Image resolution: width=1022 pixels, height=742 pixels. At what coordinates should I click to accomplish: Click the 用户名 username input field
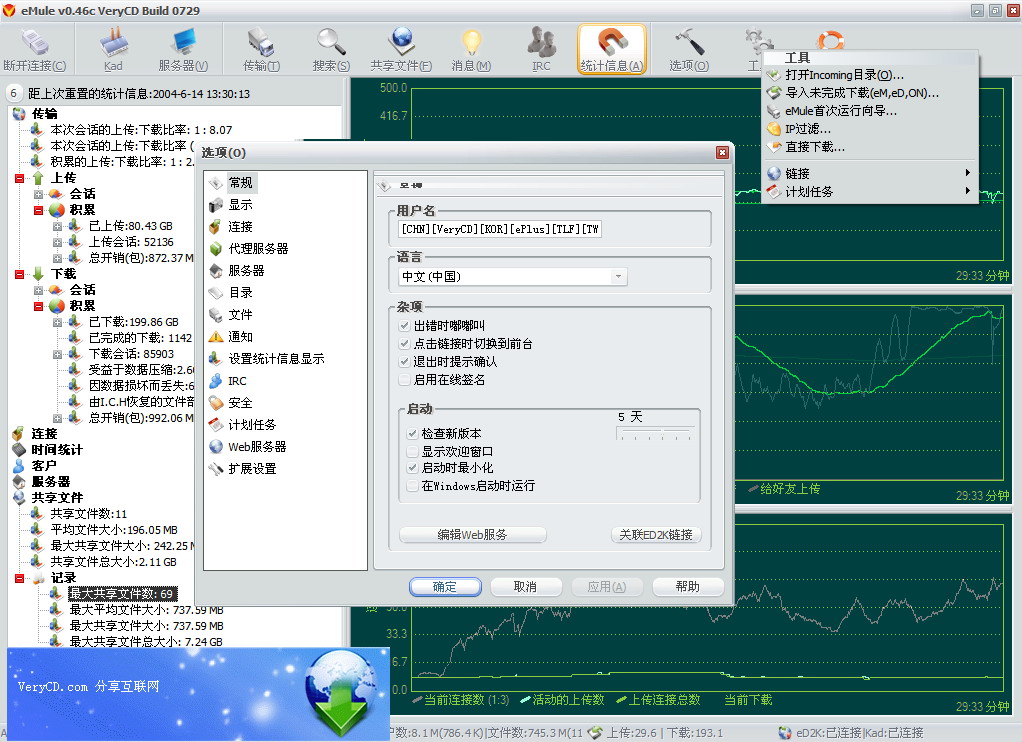[499, 229]
